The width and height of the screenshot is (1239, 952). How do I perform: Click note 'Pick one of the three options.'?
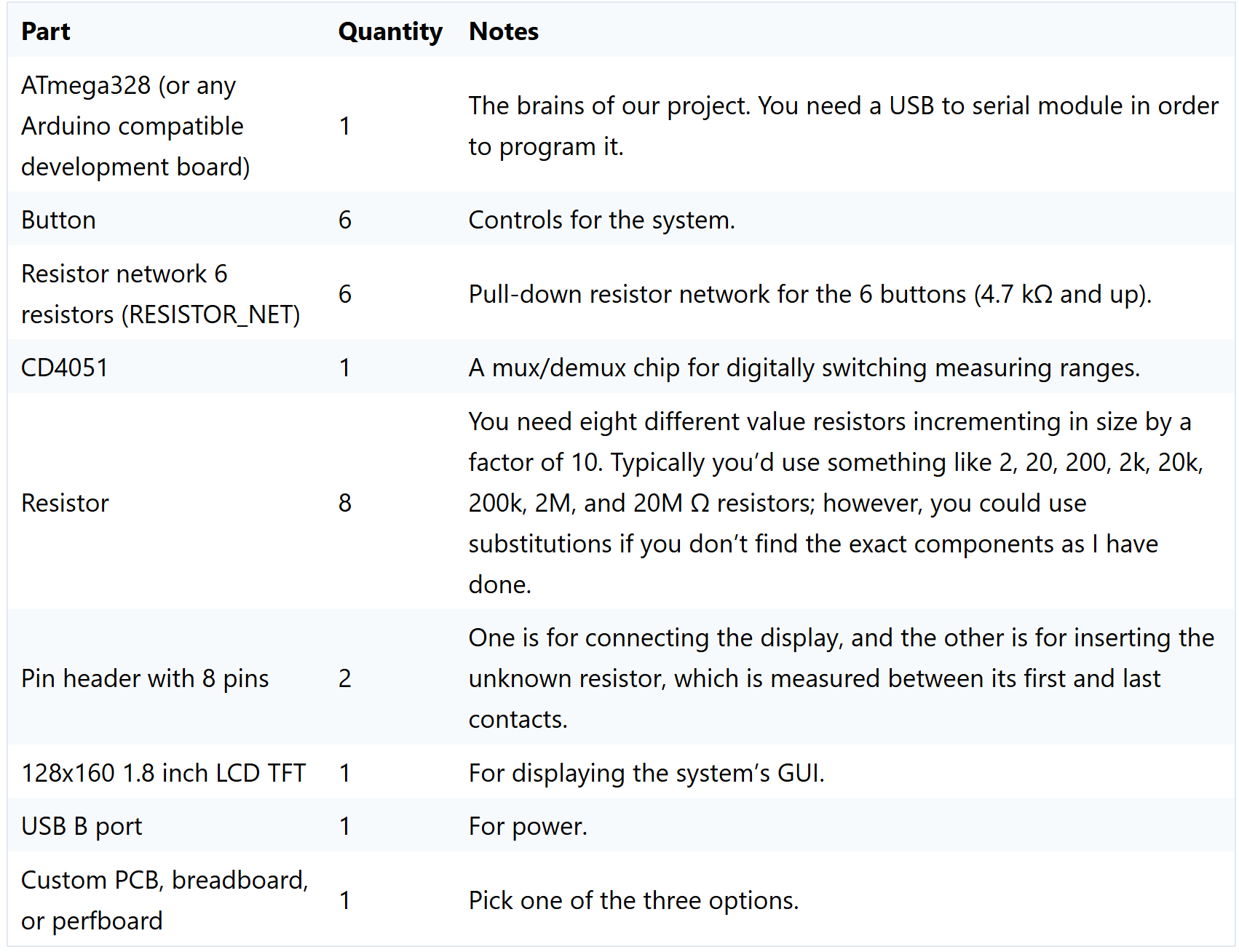[633, 900]
